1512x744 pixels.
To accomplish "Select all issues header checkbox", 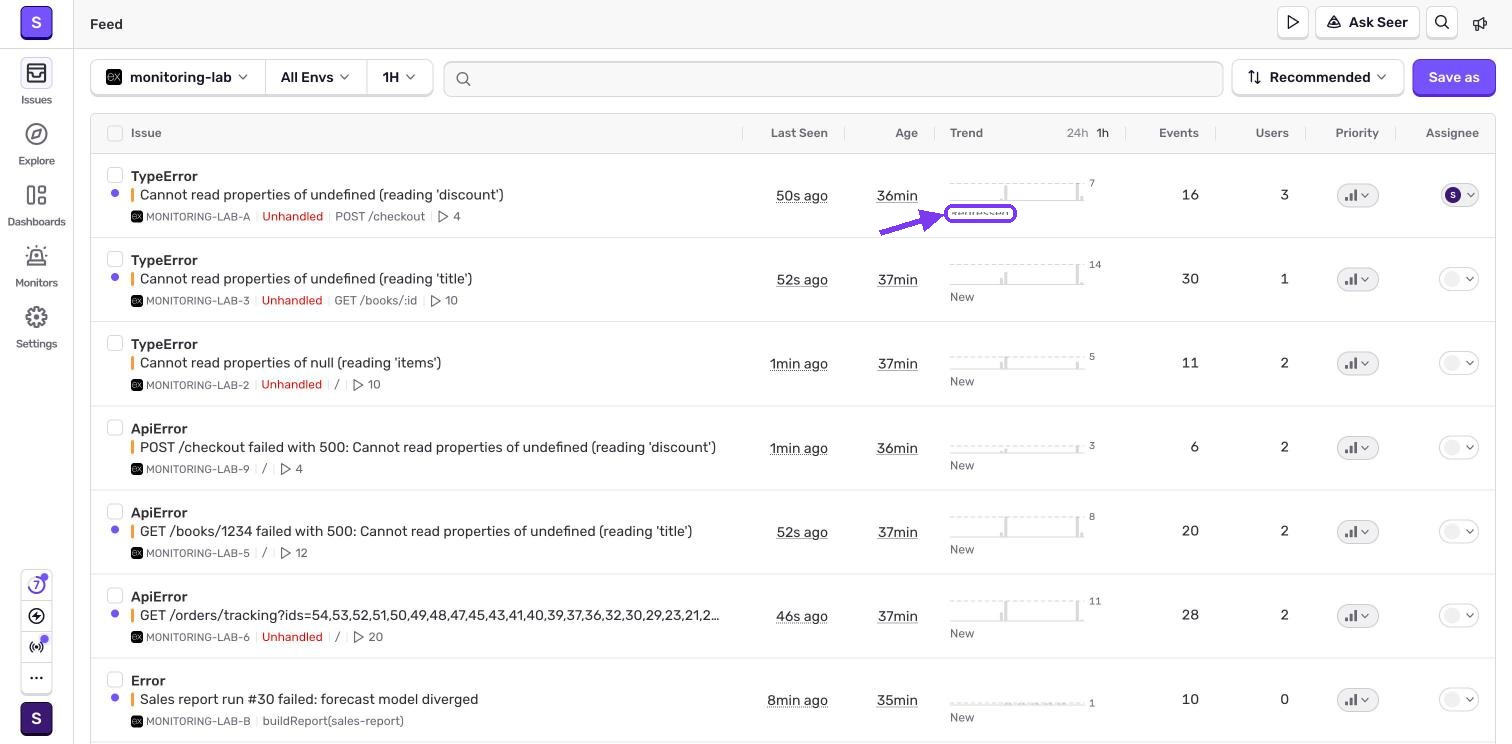I will [x=115, y=133].
